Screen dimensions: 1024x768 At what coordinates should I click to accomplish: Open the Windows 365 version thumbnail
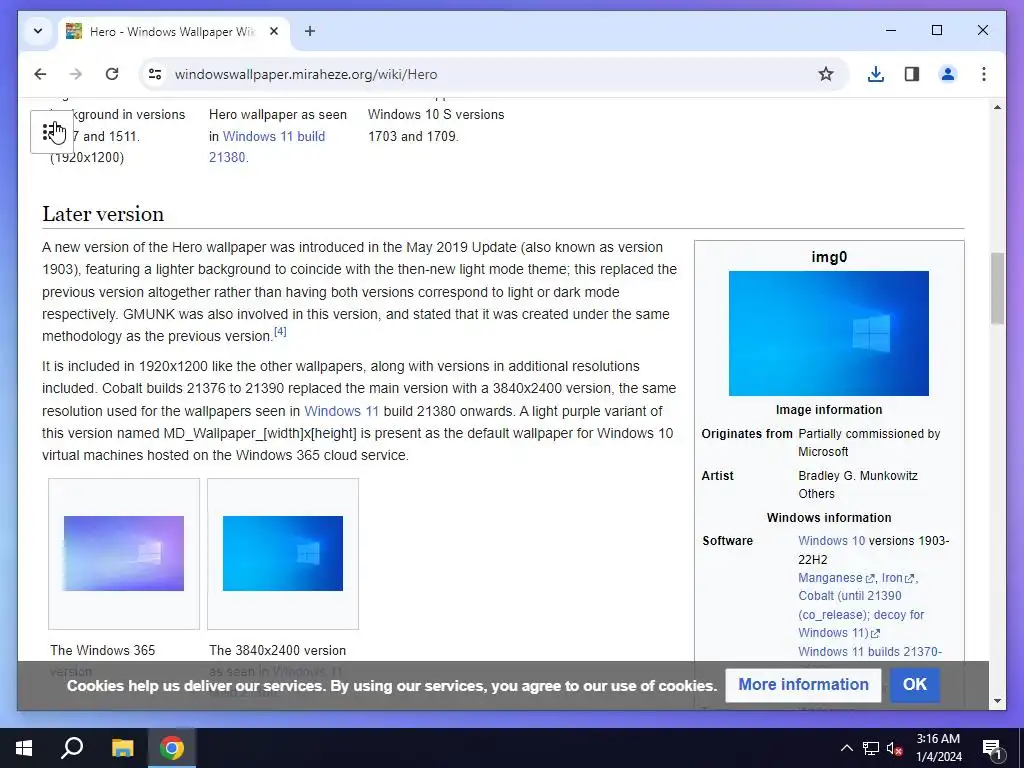coord(124,554)
